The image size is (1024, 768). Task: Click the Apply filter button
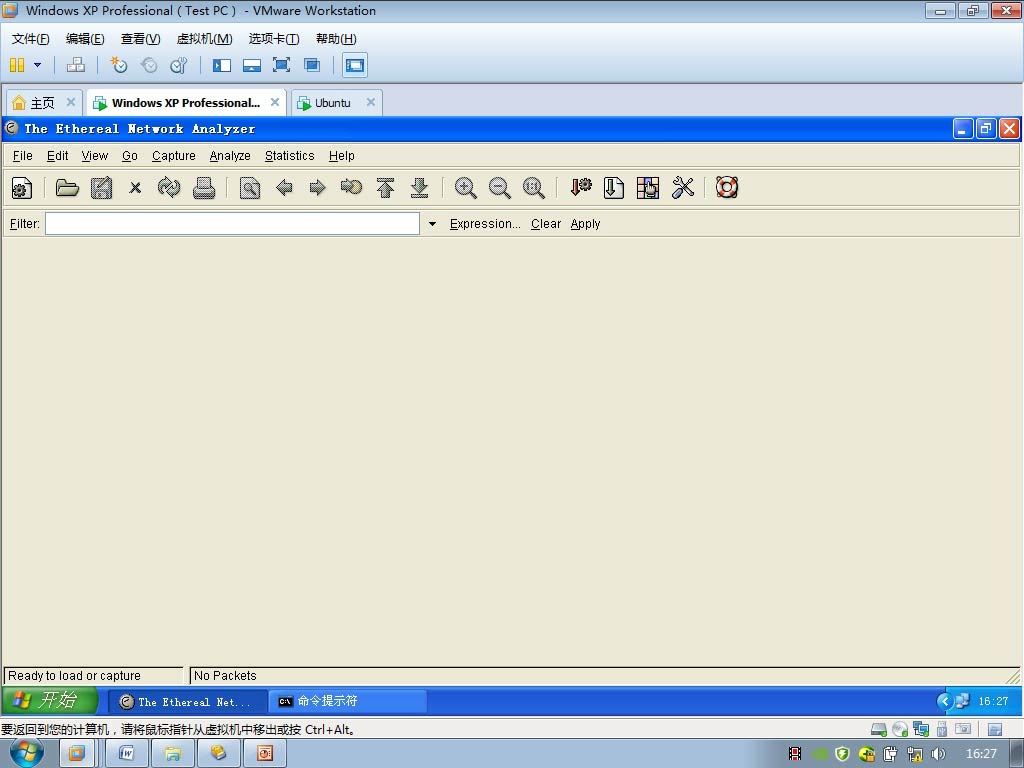tap(585, 224)
